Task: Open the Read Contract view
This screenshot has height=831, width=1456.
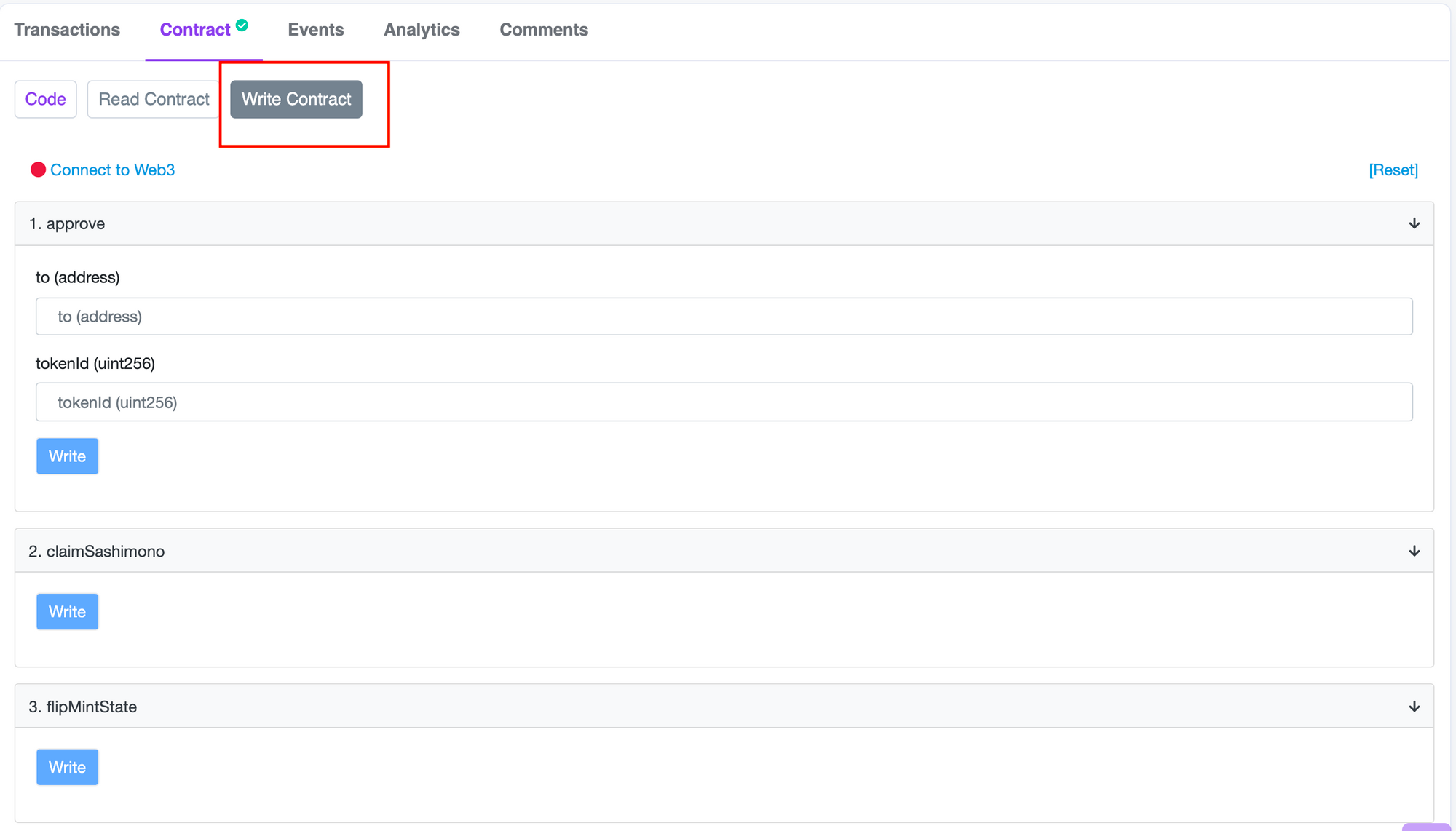Action: click(154, 99)
